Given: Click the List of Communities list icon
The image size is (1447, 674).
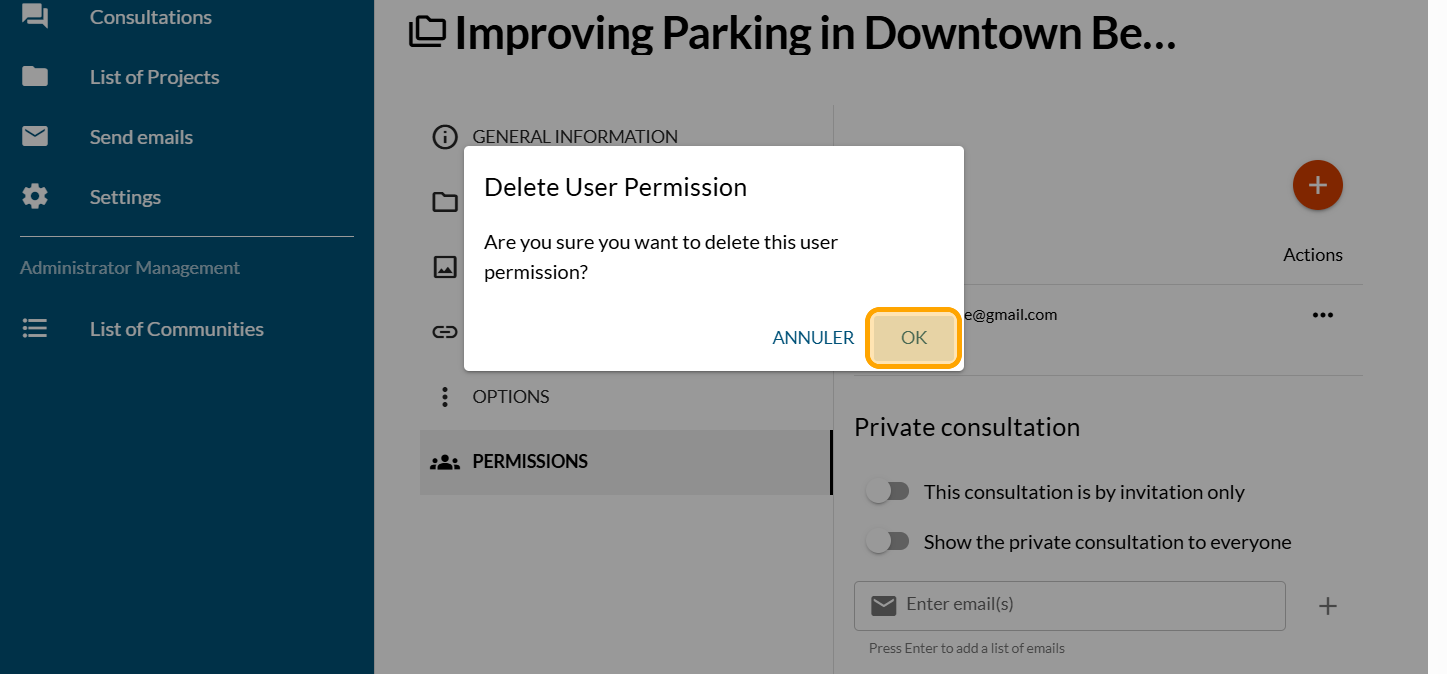Looking at the screenshot, I should [35, 329].
